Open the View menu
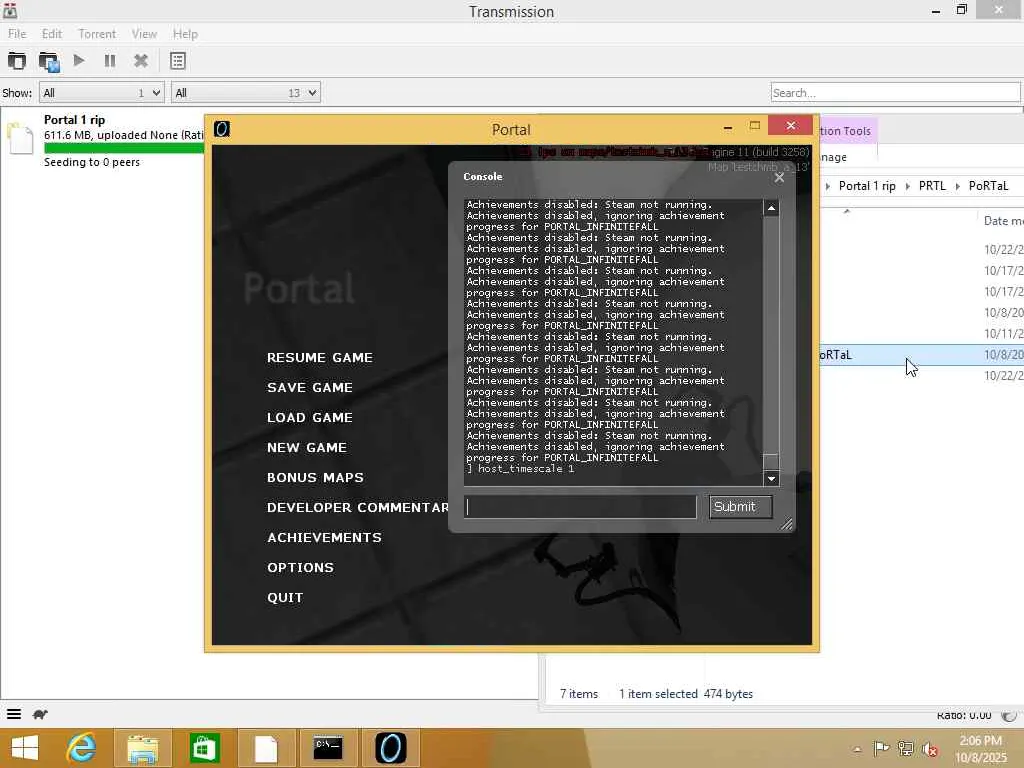 tap(144, 34)
